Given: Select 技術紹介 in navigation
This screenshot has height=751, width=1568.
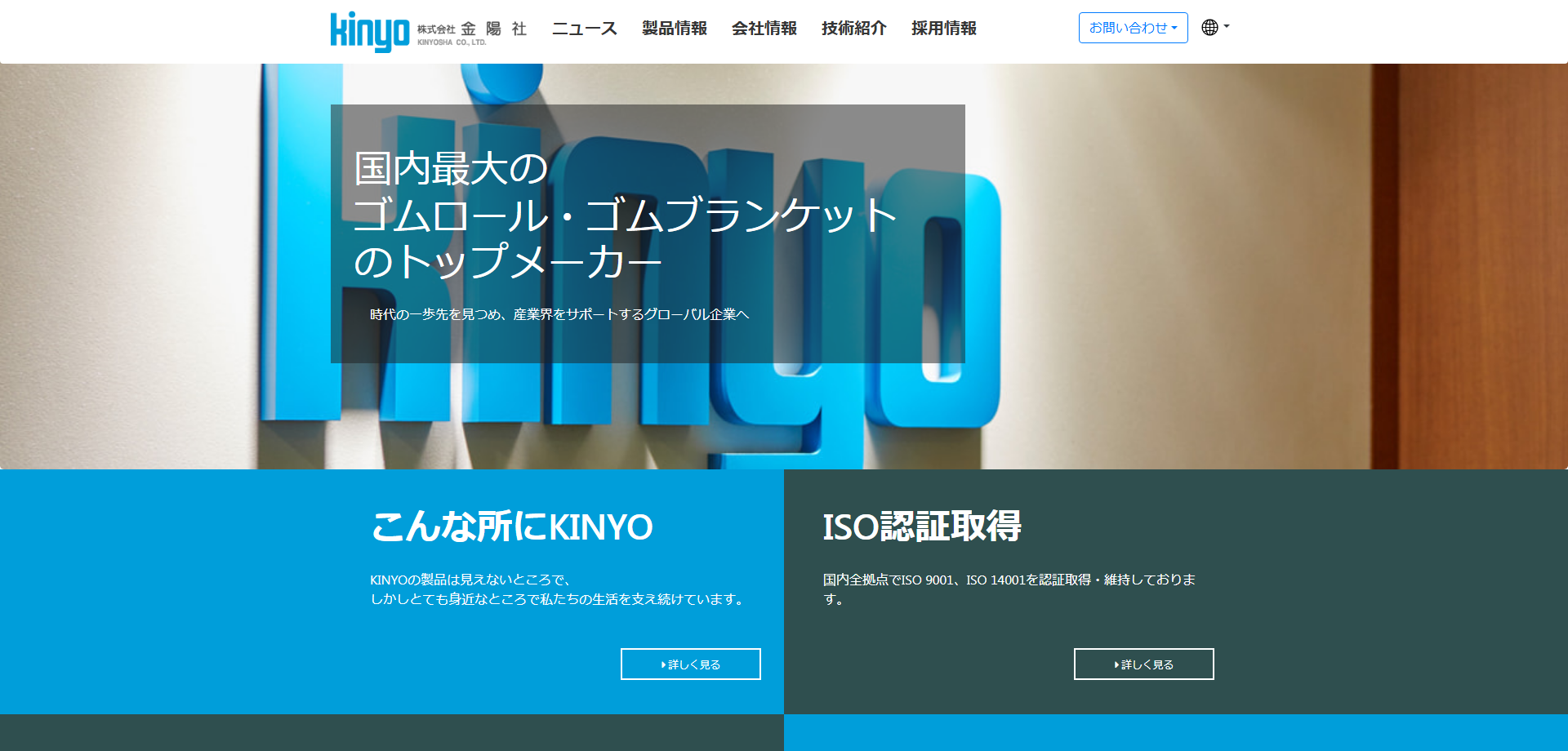Looking at the screenshot, I should [854, 29].
